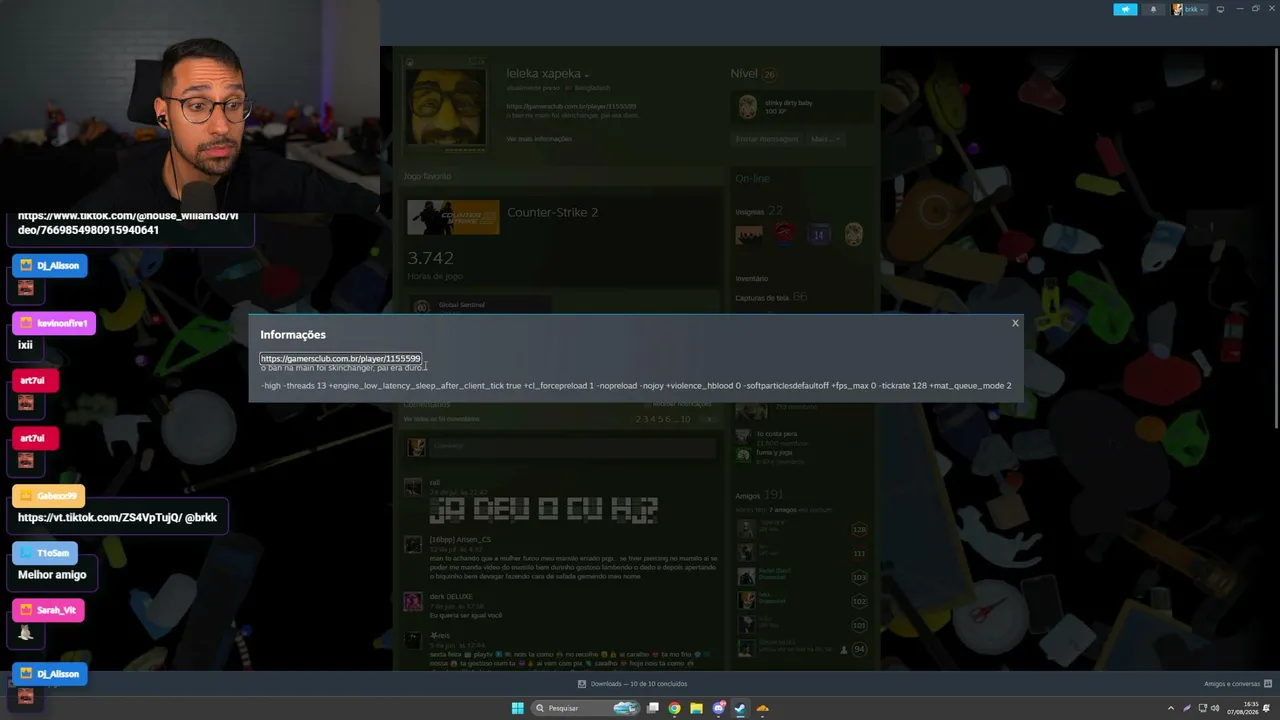Open Task View in taskbar
Image resolution: width=1280 pixels, height=720 pixels.
point(653,708)
